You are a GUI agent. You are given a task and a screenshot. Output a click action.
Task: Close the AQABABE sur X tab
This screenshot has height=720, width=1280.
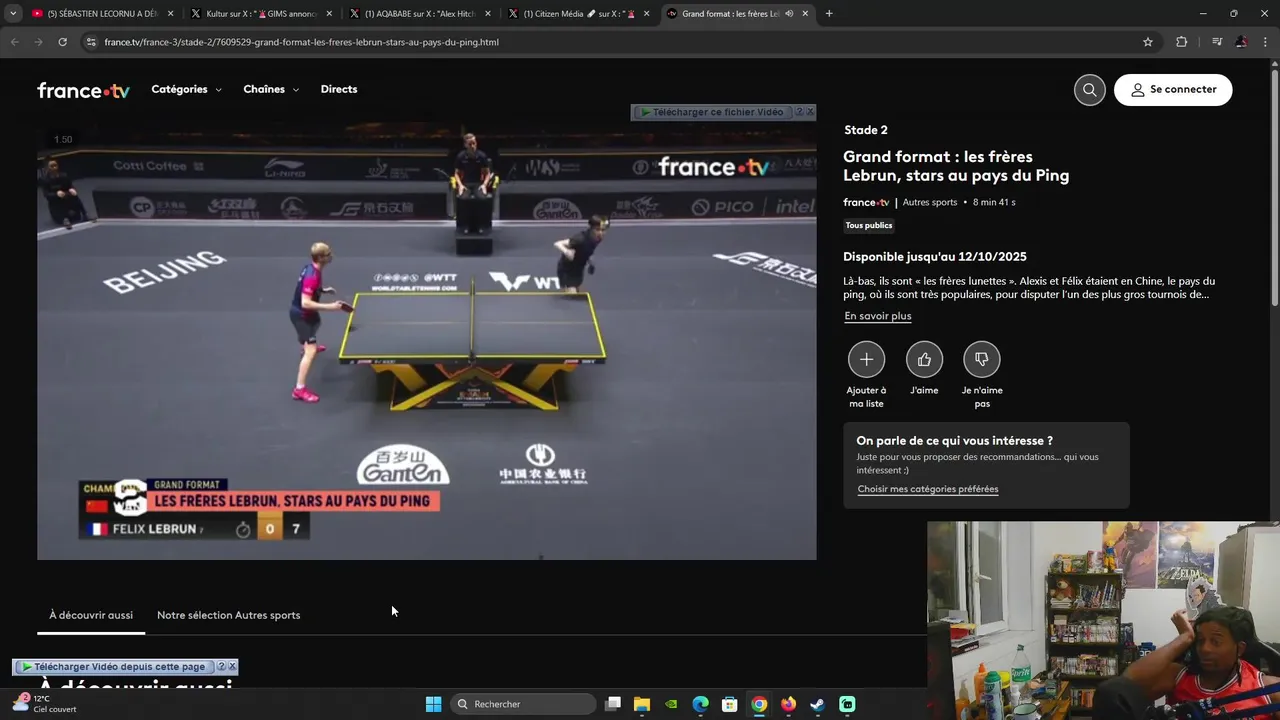(488, 14)
